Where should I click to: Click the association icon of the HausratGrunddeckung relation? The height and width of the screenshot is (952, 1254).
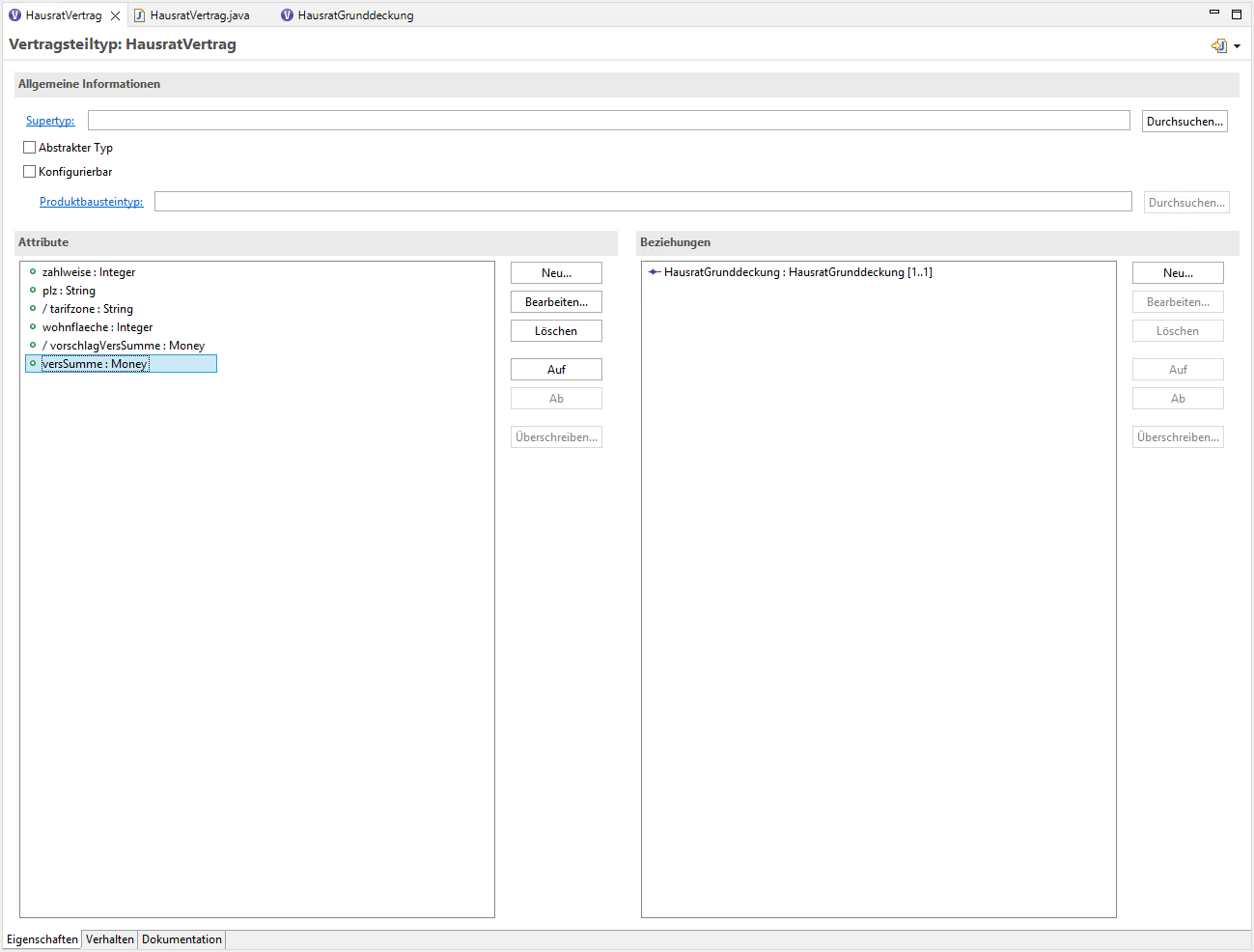[655, 272]
